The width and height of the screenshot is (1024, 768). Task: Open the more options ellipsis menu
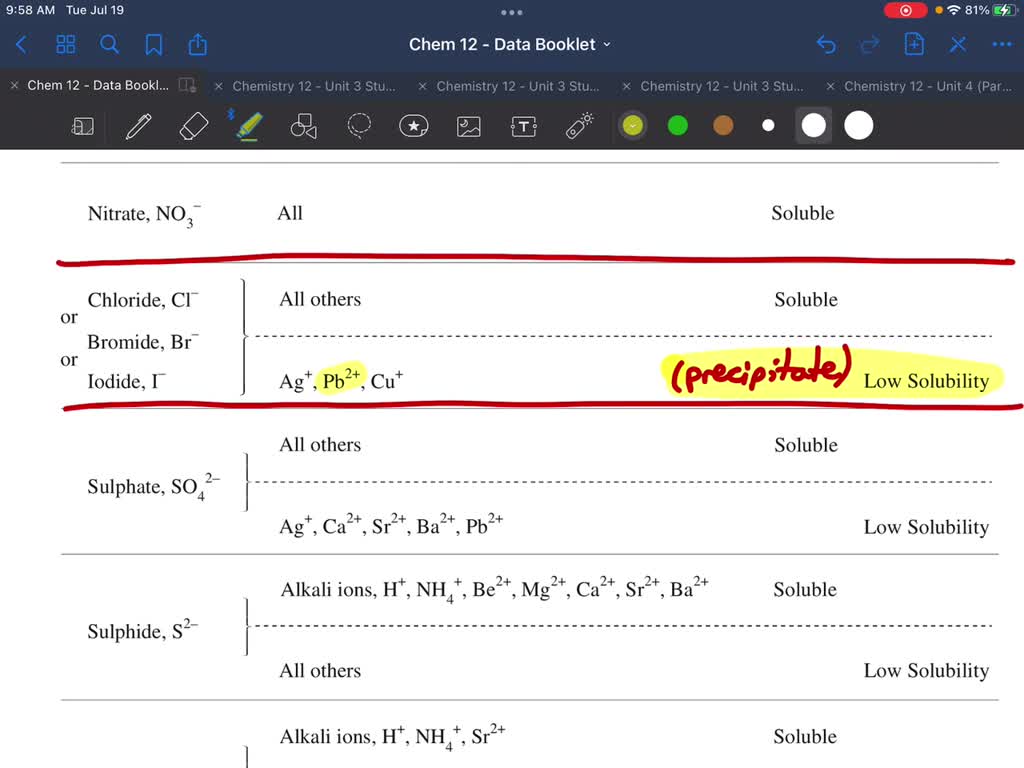coord(1002,44)
